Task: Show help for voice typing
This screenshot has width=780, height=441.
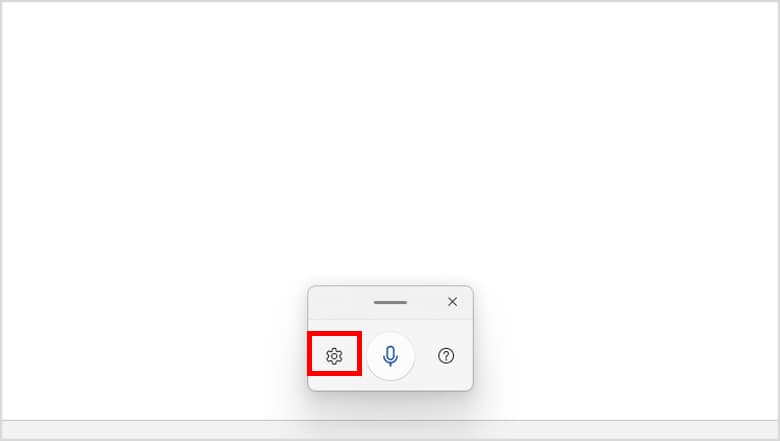Action: (446, 356)
